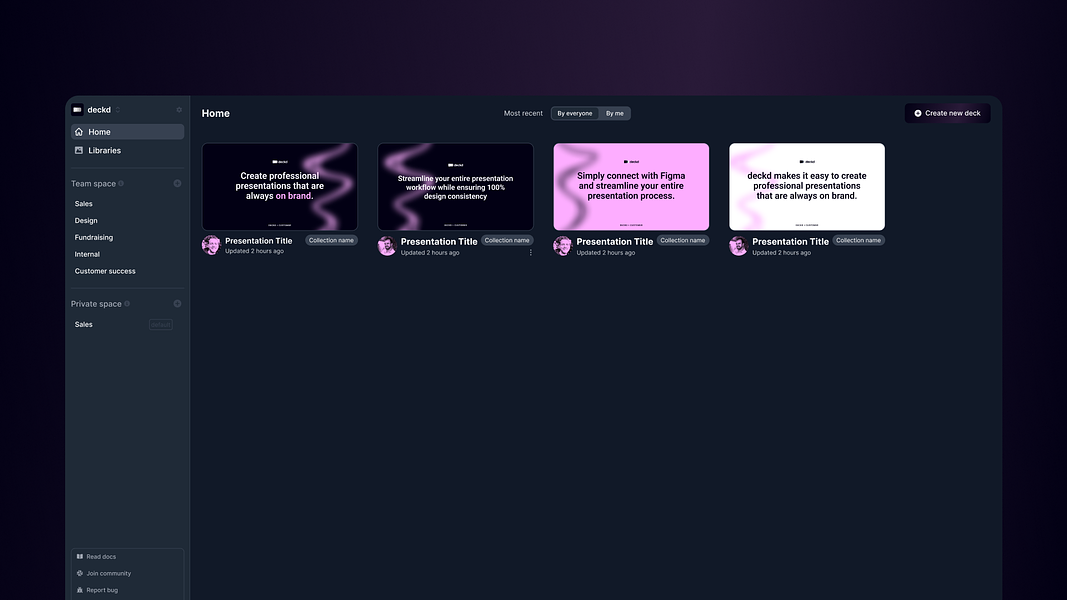Expand the deckd workspace switcher chevrons
Screen dimensions: 1067x600
[x=118, y=110]
